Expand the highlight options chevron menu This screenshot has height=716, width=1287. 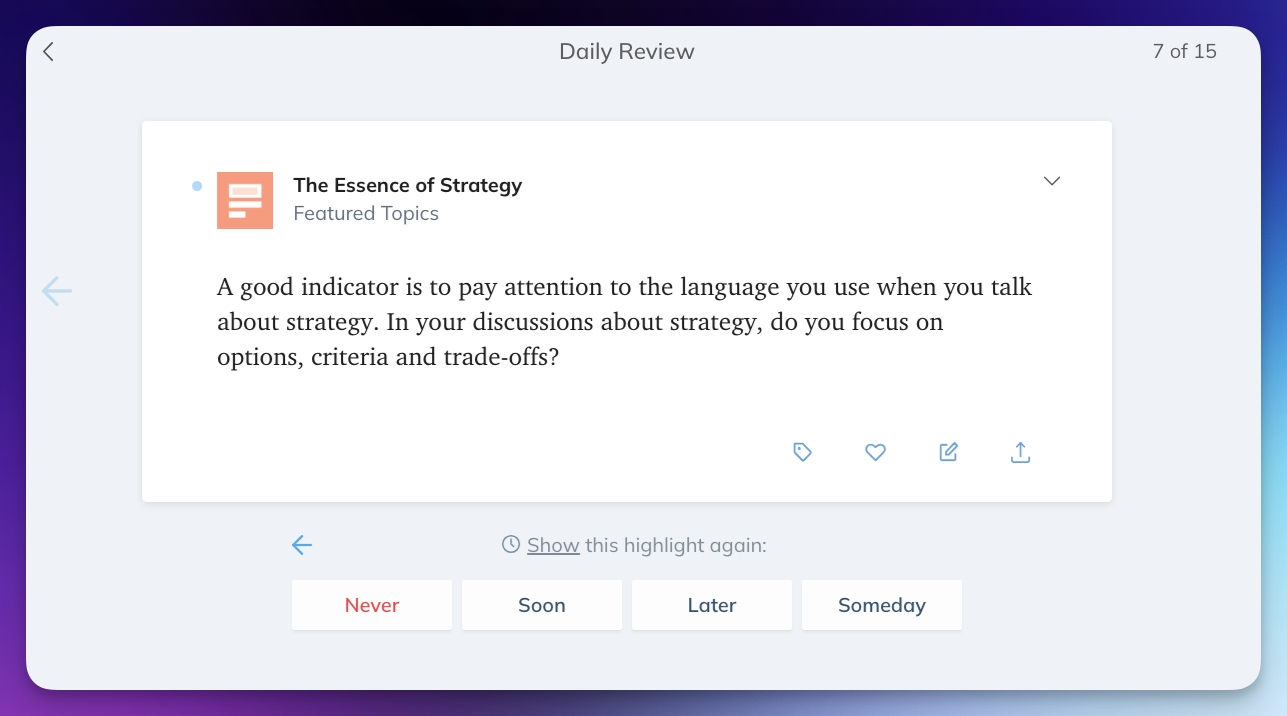(1051, 181)
